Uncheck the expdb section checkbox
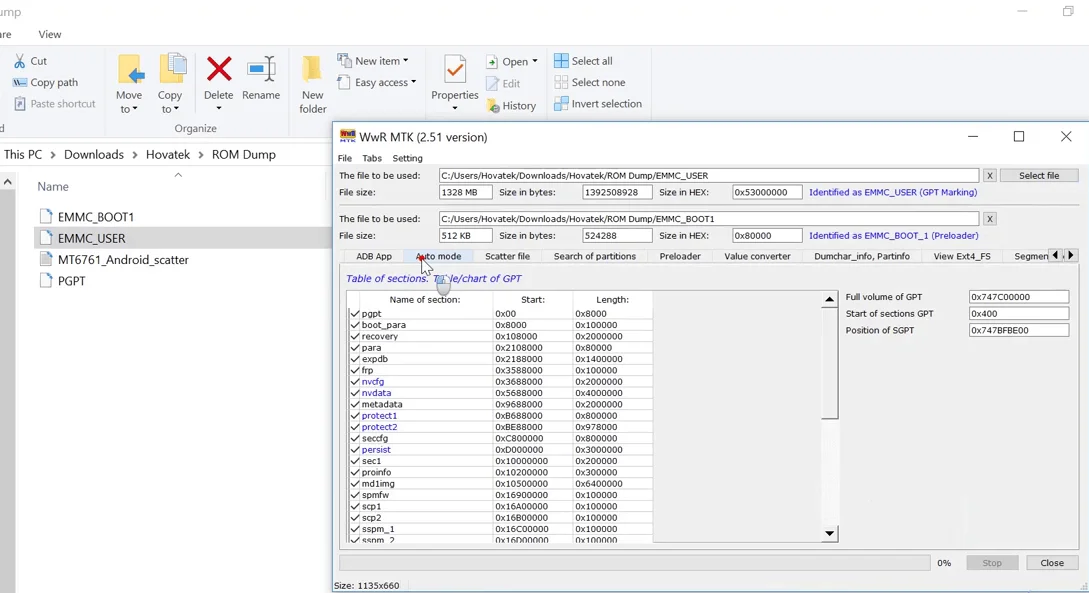The image size is (1089, 593). 355,359
